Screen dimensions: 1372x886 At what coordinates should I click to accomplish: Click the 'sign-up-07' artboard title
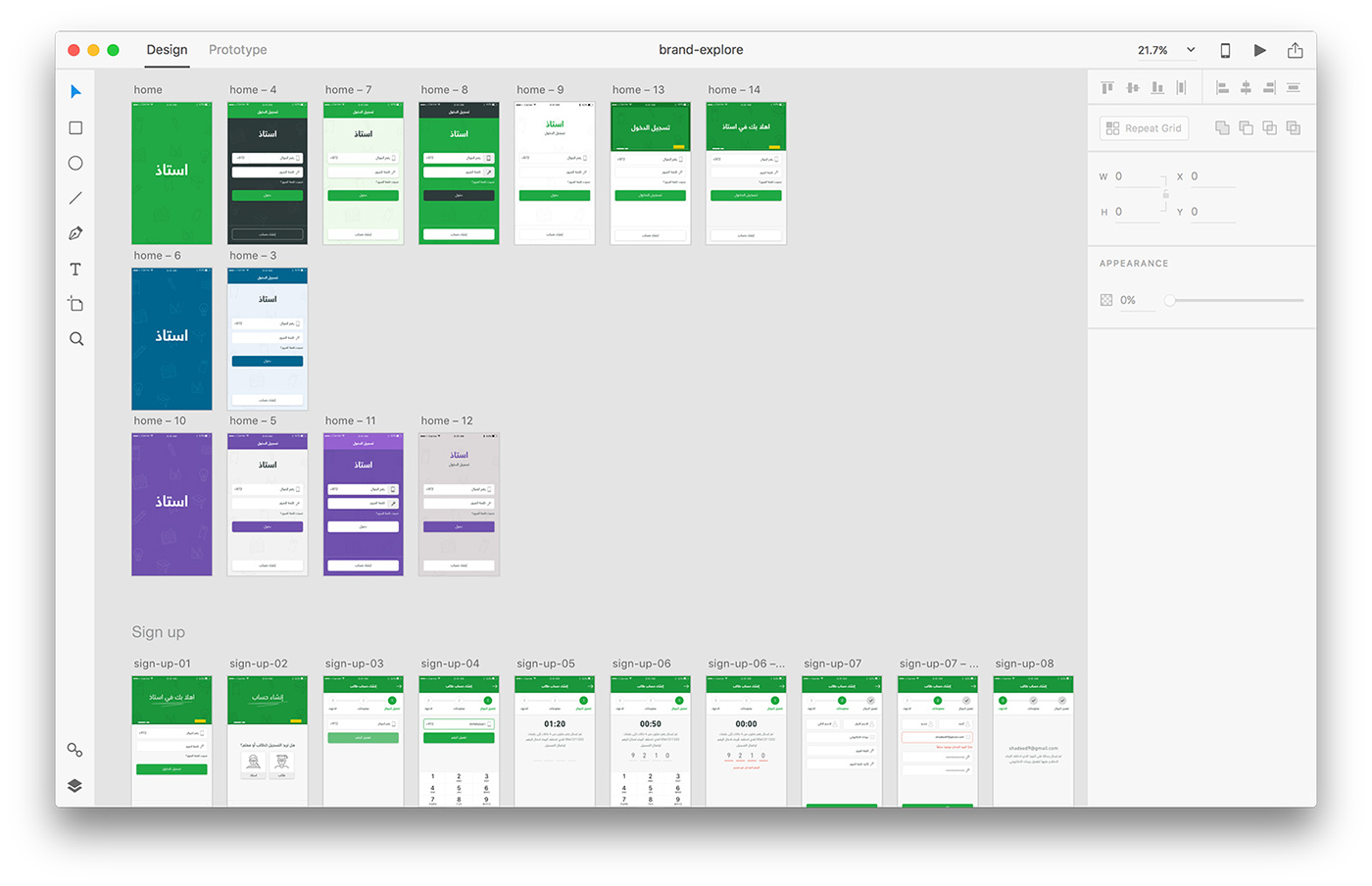[x=833, y=664]
